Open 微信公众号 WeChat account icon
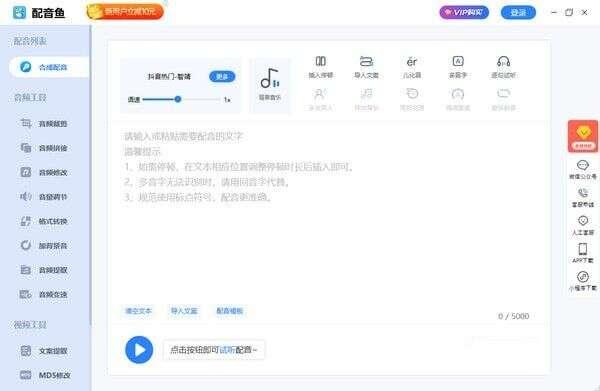Viewport: 600px width, 391px height. click(583, 169)
